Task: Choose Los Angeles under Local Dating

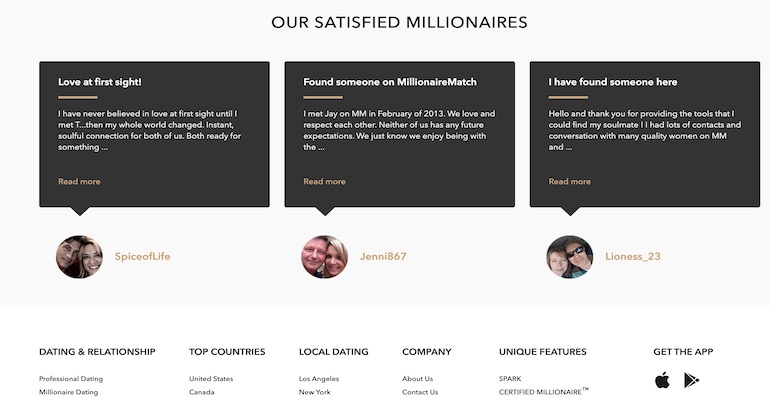Action: pyautogui.click(x=319, y=379)
